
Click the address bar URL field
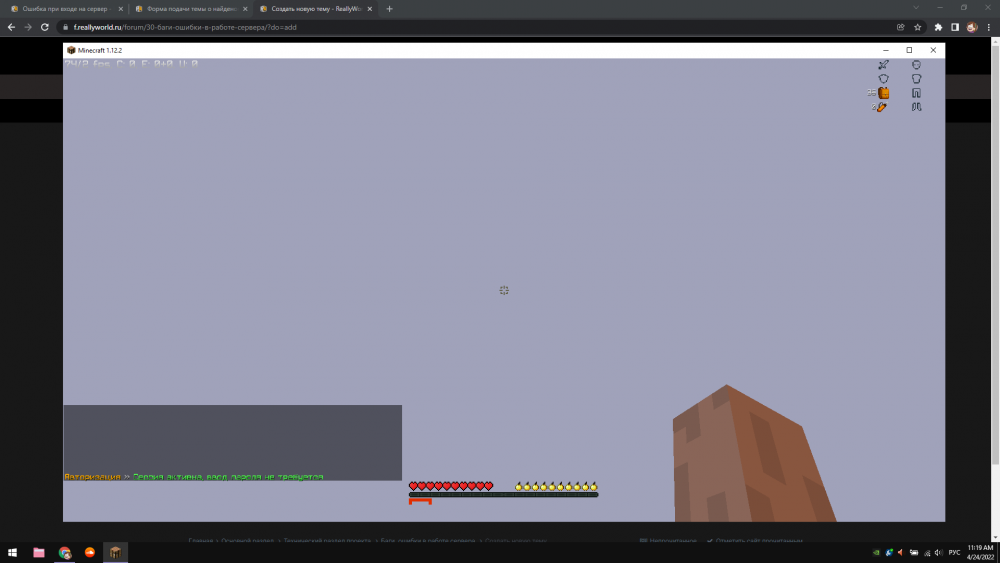(478, 27)
